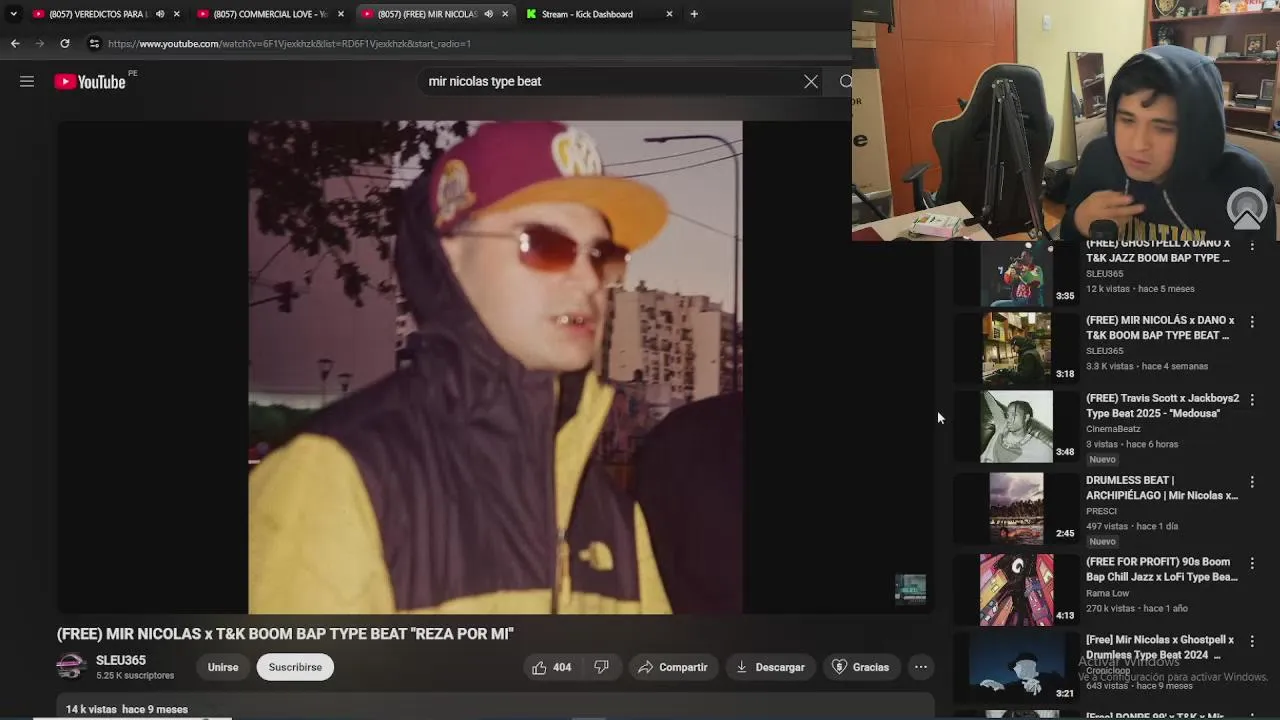Screen dimensions: 1280x720
Task: Click the Compartir share button
Action: point(672,667)
